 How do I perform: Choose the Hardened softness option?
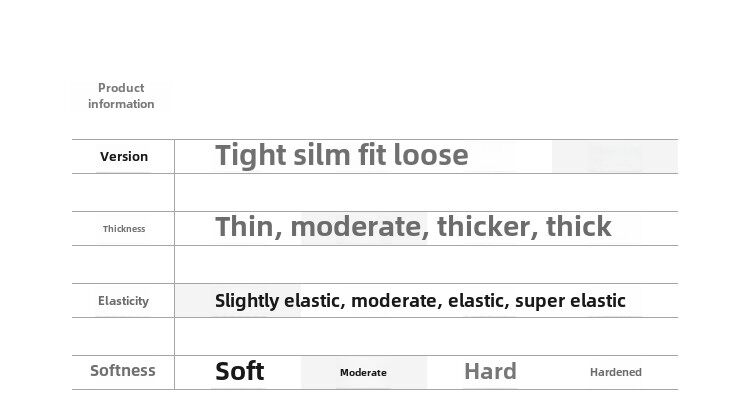click(x=616, y=373)
